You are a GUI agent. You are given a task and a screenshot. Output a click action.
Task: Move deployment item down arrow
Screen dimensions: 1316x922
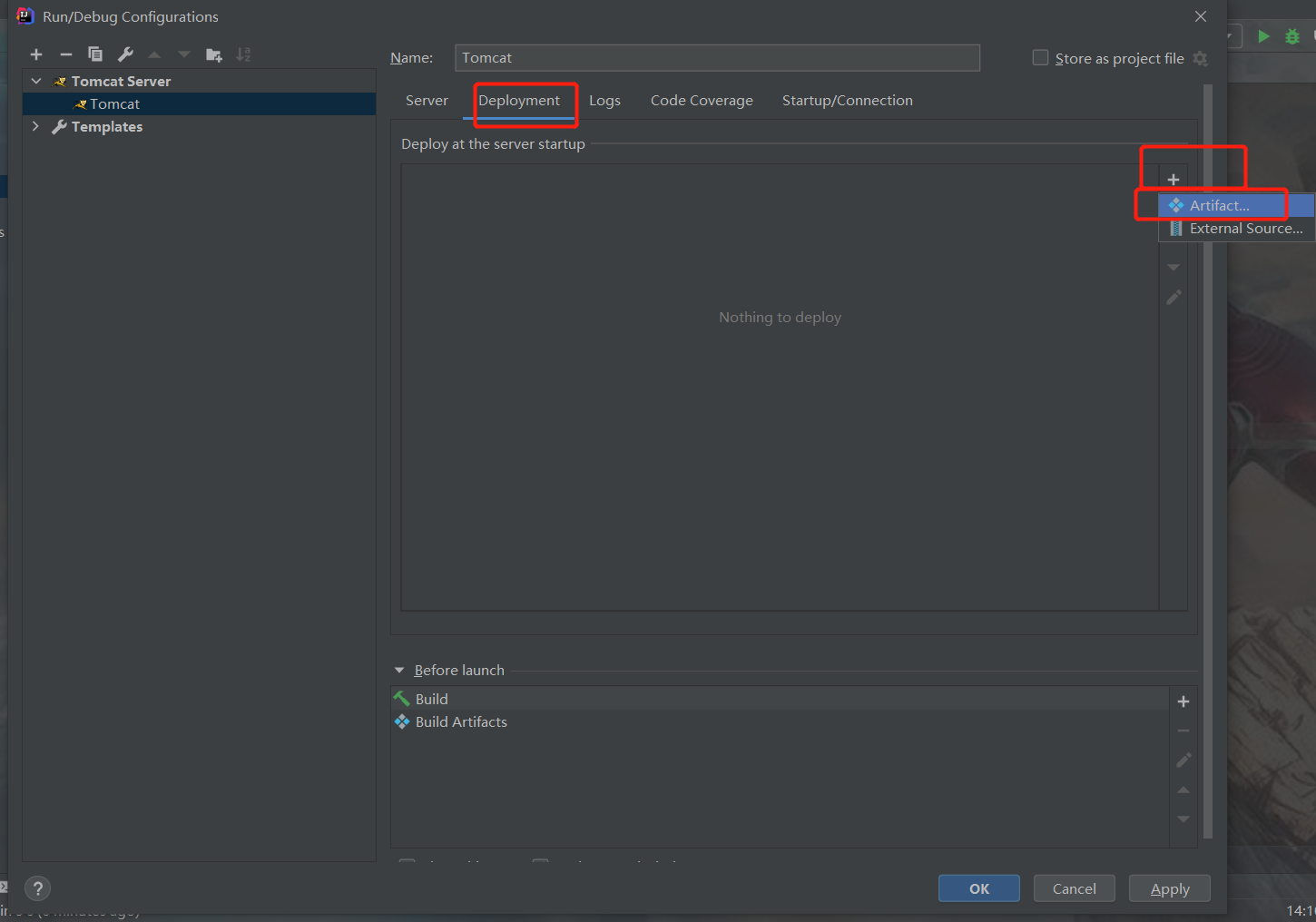coord(1174,268)
